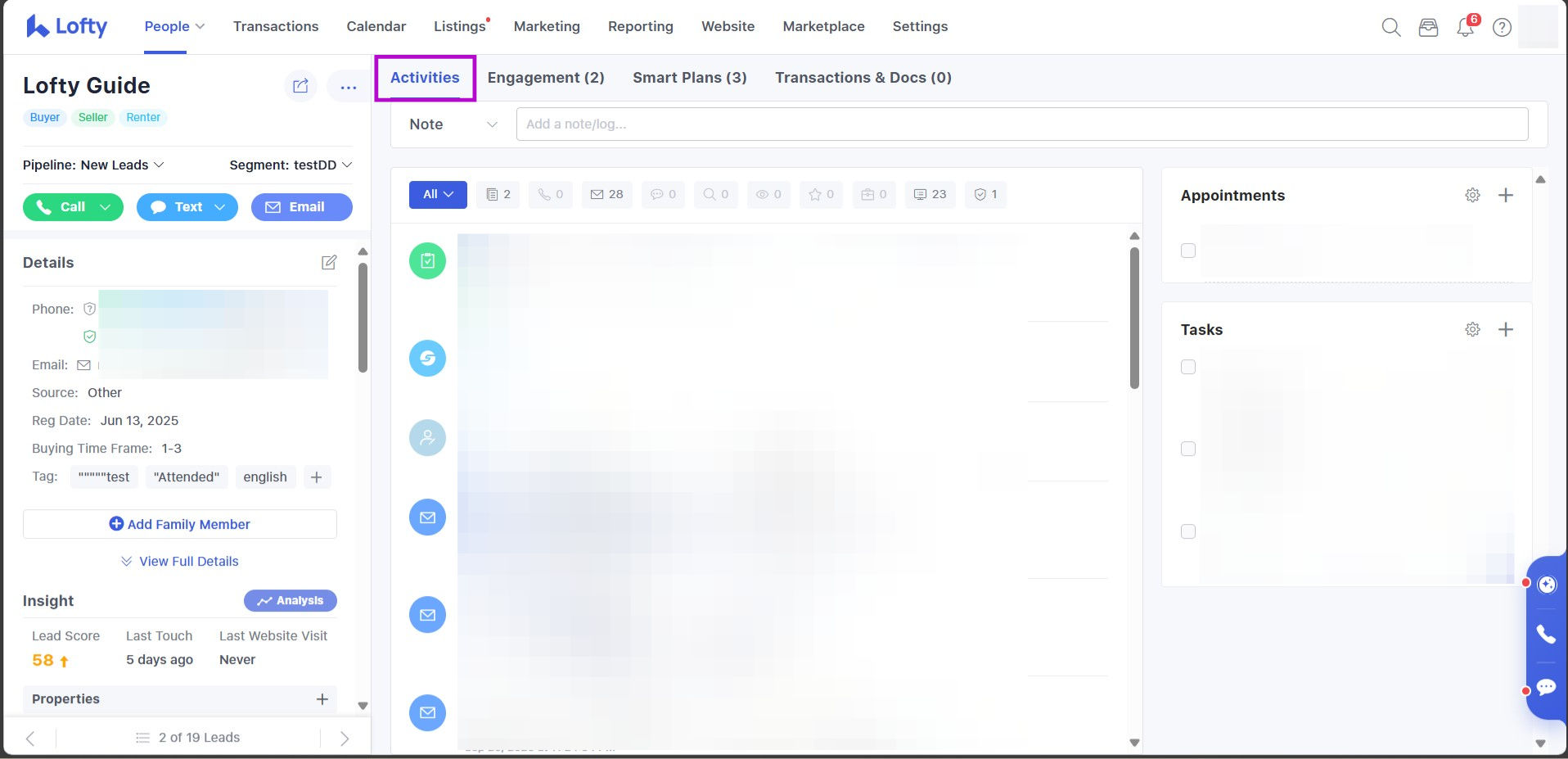Click the Add a note/log input field
The width and height of the screenshot is (1568, 759).
(x=1021, y=124)
